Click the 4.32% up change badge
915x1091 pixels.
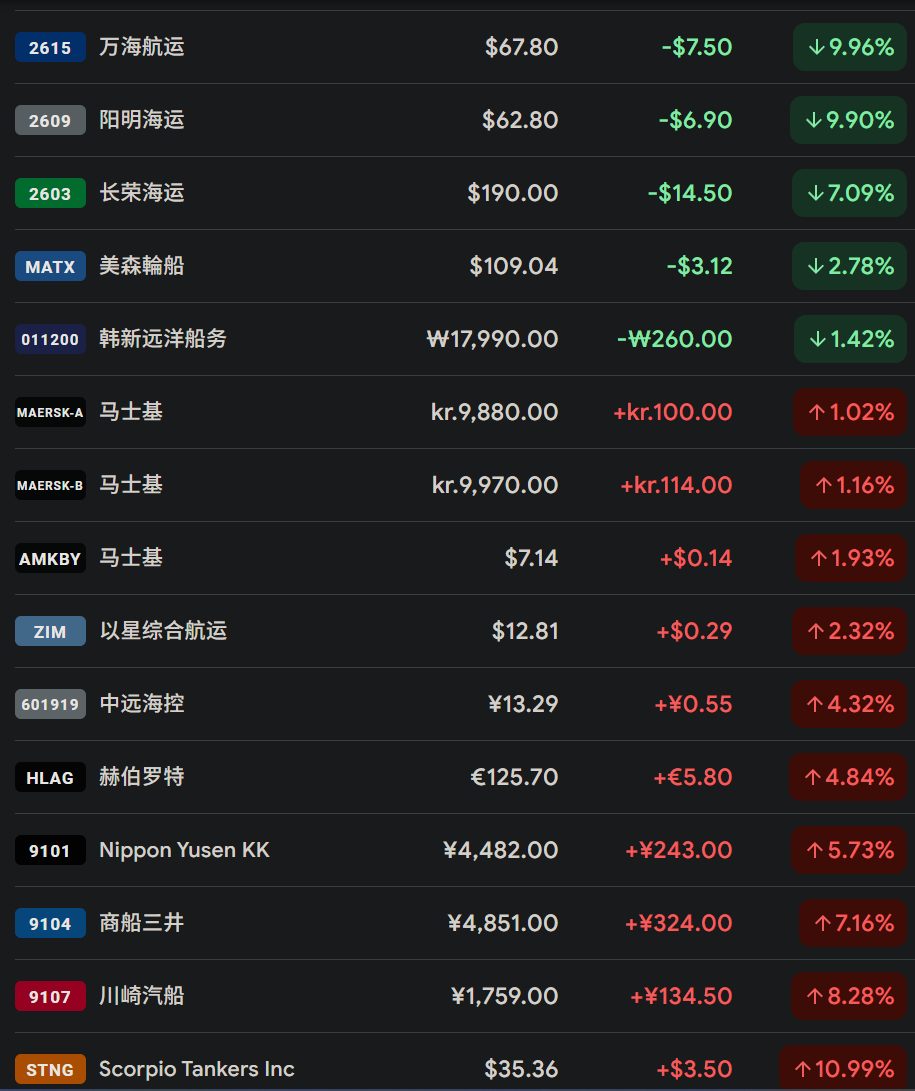click(849, 704)
